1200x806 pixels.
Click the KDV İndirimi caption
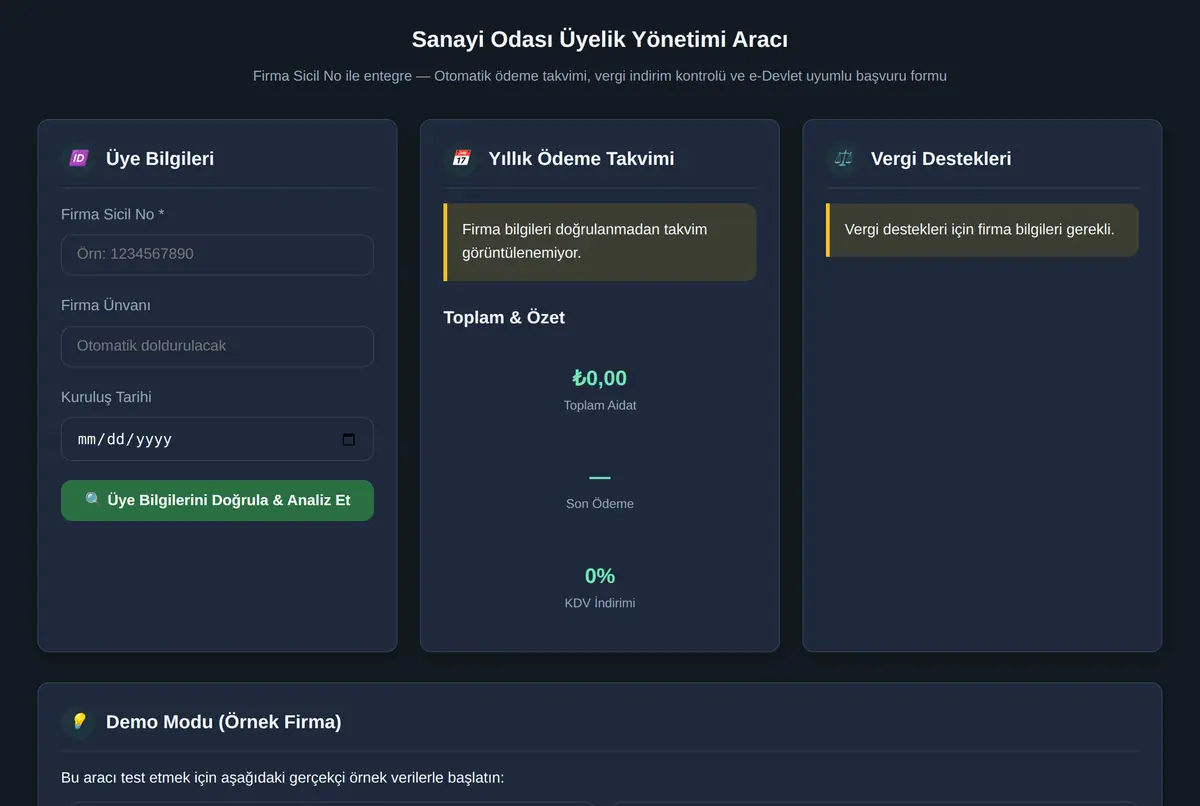tap(600, 603)
